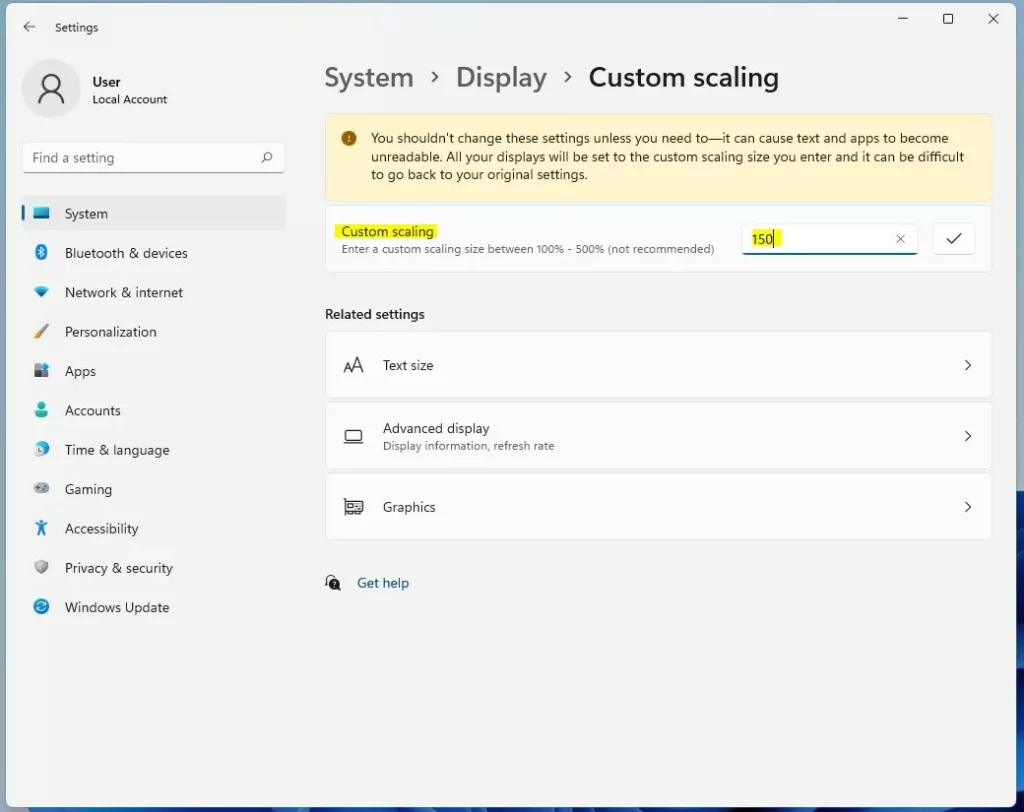Select Personalization in sidebar
This screenshot has width=1024, height=812.
click(x=153, y=331)
